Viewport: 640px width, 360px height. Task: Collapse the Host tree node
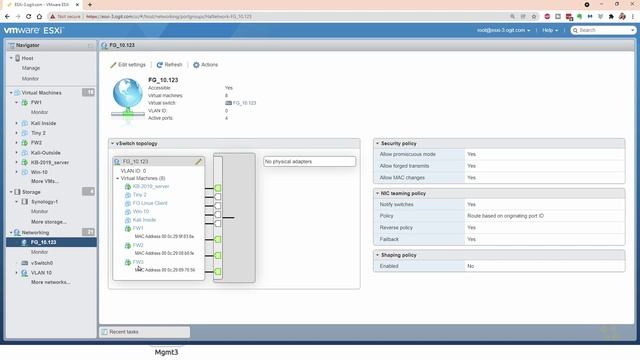[x=11, y=58]
